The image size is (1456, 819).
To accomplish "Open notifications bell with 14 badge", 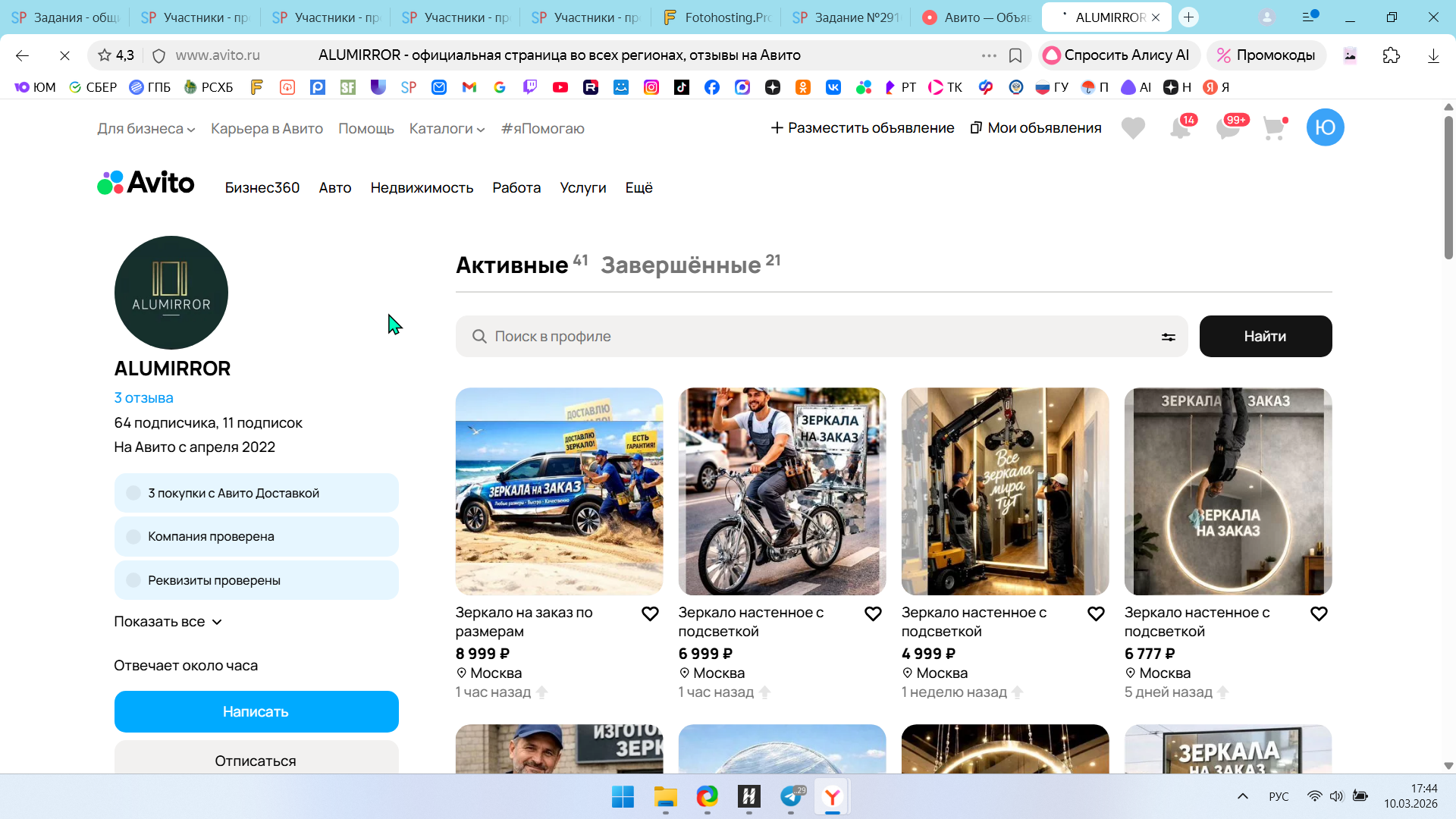I will pos(1180,128).
